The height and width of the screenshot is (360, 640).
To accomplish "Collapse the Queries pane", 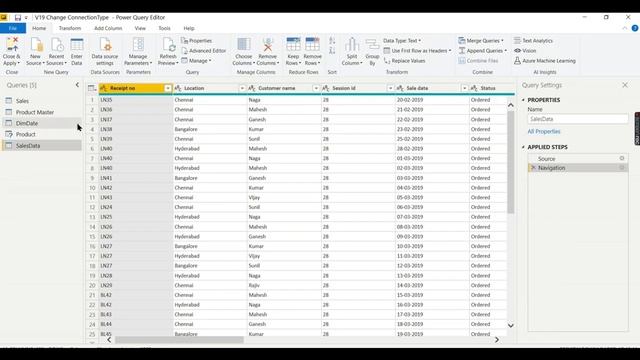I will pyautogui.click(x=77, y=85).
